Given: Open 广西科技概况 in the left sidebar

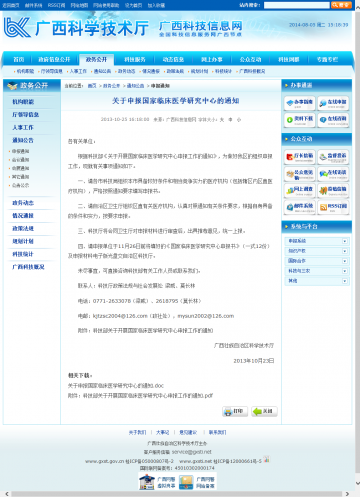Looking at the screenshot, I should click(x=28, y=267).
